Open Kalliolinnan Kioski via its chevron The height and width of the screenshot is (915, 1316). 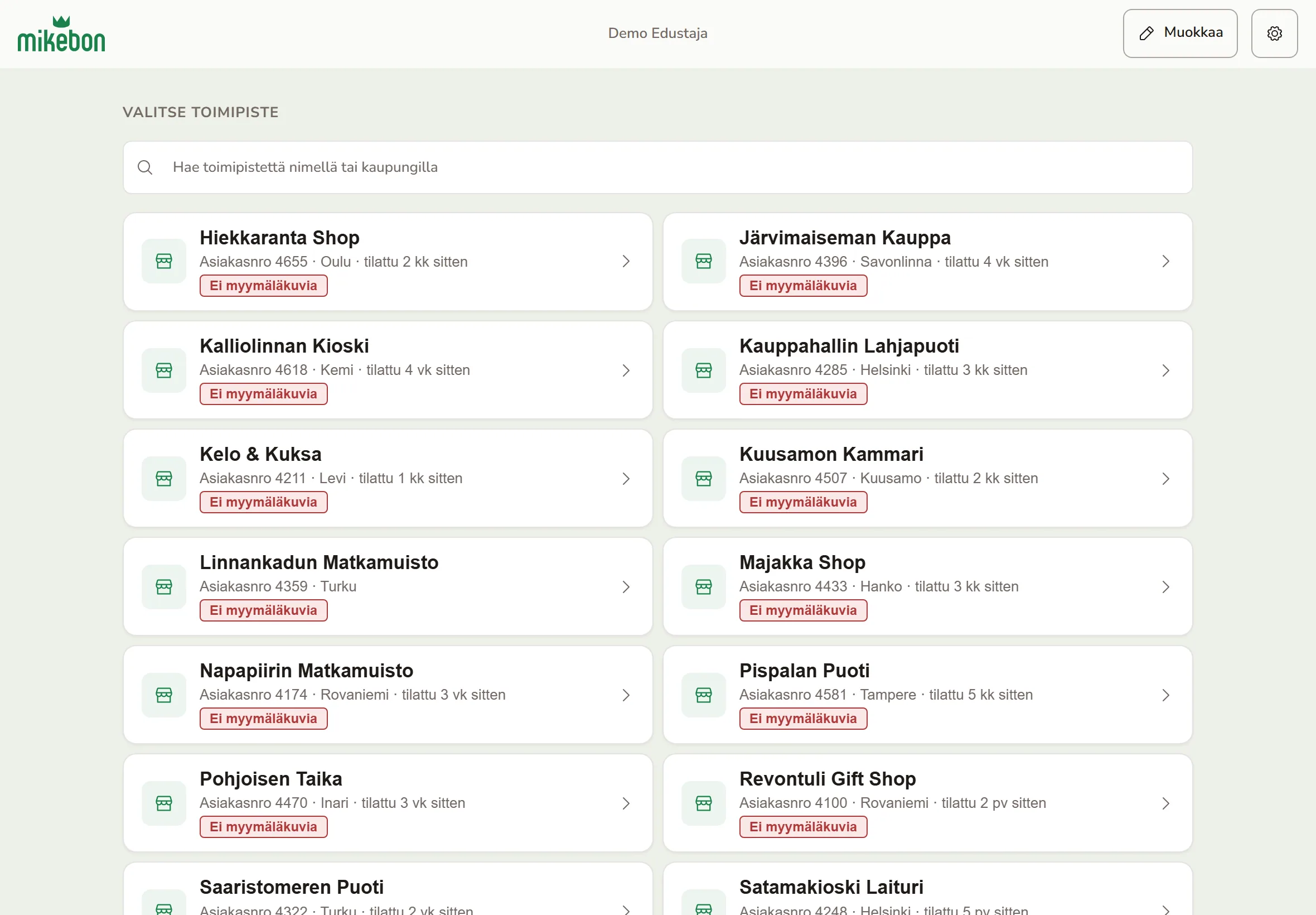(x=626, y=370)
